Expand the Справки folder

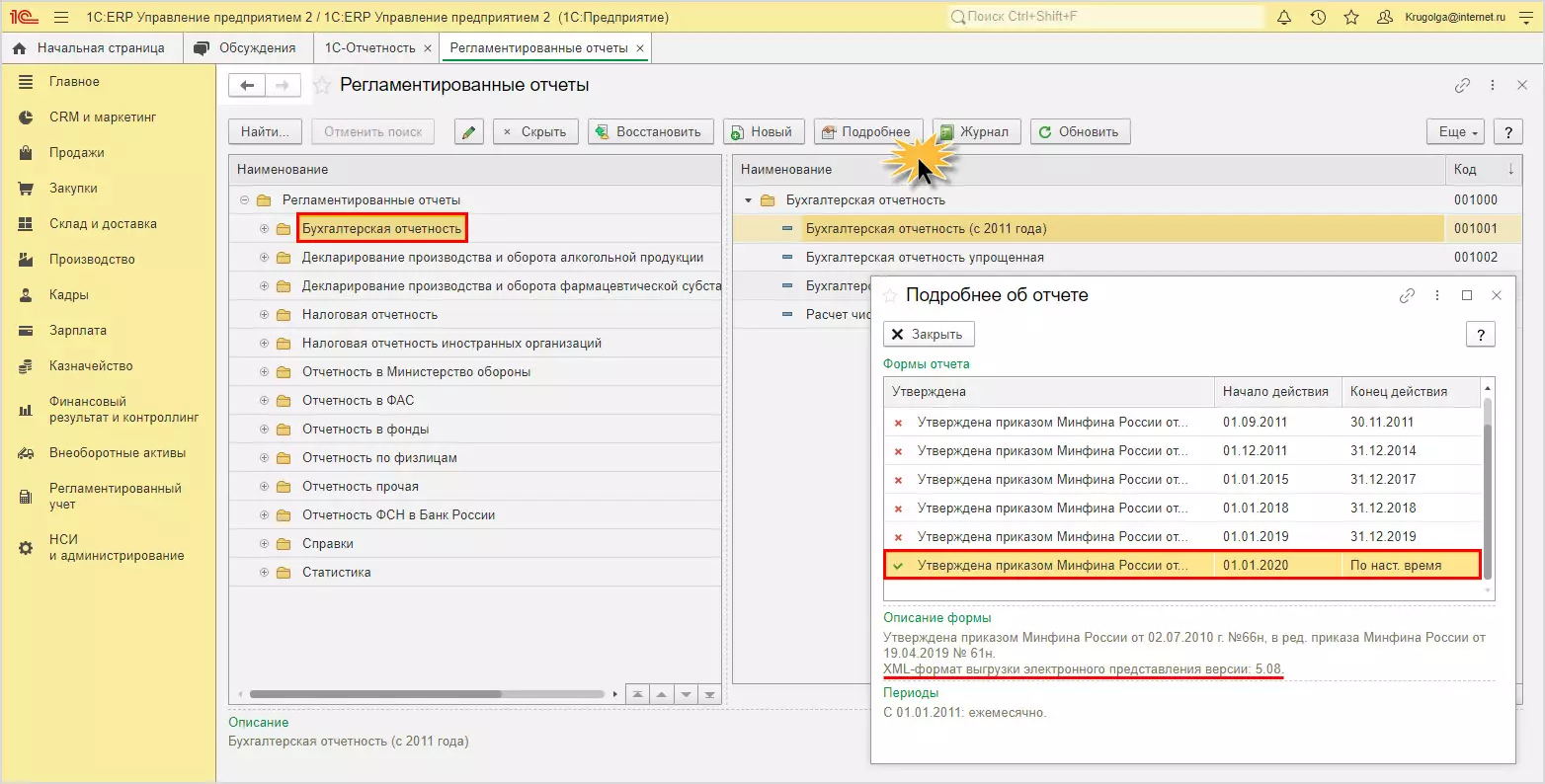pos(264,544)
